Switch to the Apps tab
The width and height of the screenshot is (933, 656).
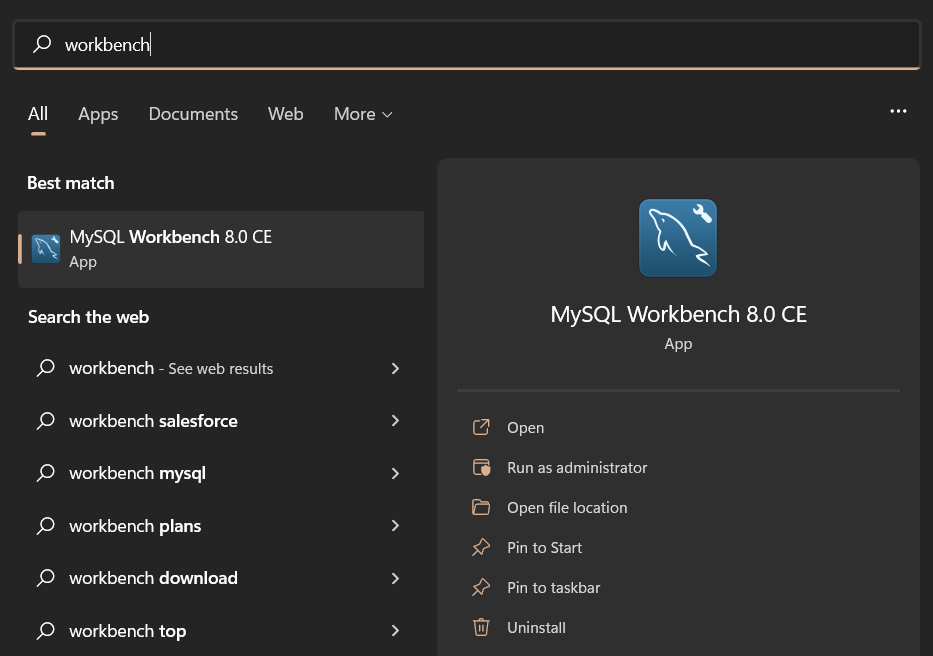(98, 114)
